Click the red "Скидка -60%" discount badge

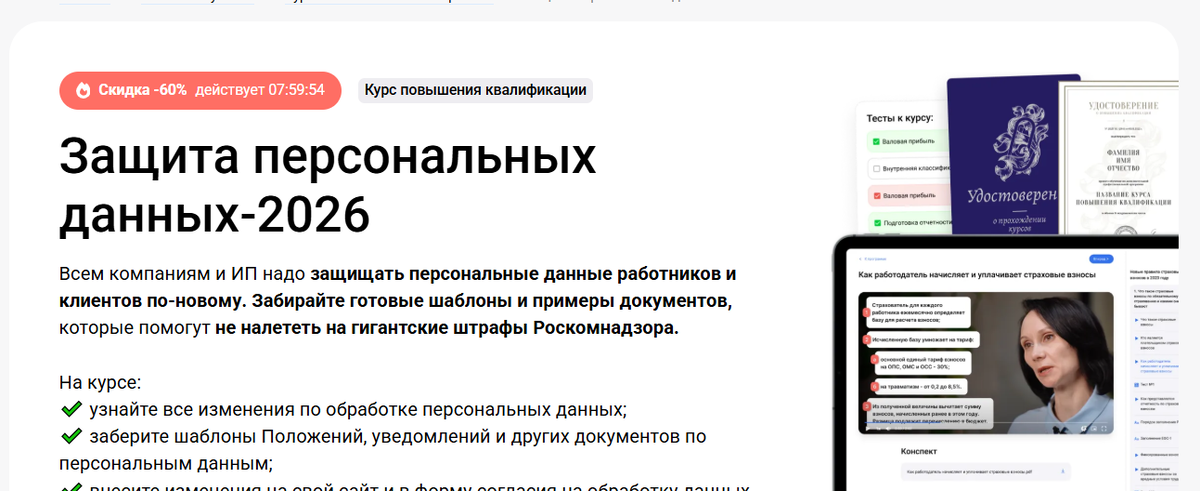click(200, 90)
